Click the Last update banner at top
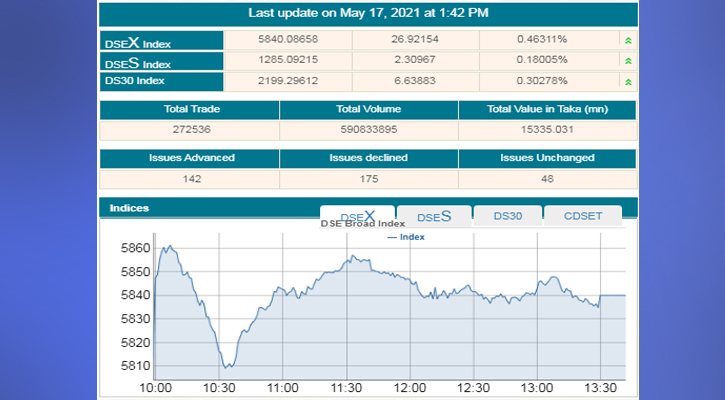 coord(368,13)
